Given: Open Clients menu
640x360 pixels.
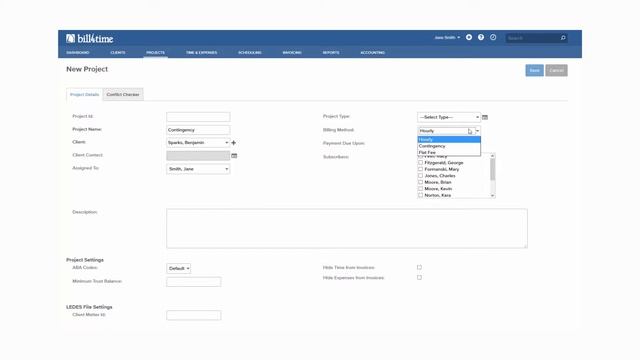Looking at the screenshot, I should click(118, 53).
